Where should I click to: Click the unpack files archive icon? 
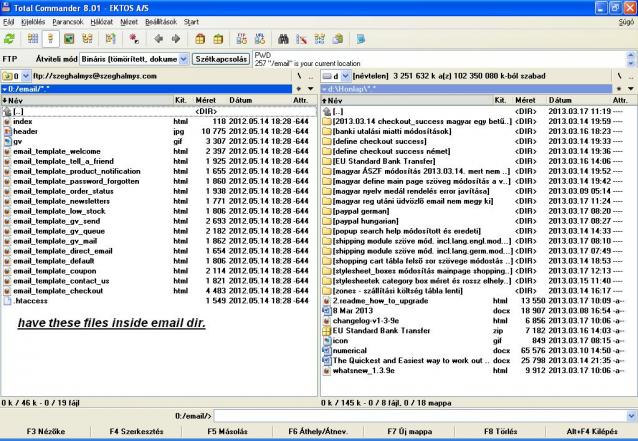click(218, 39)
